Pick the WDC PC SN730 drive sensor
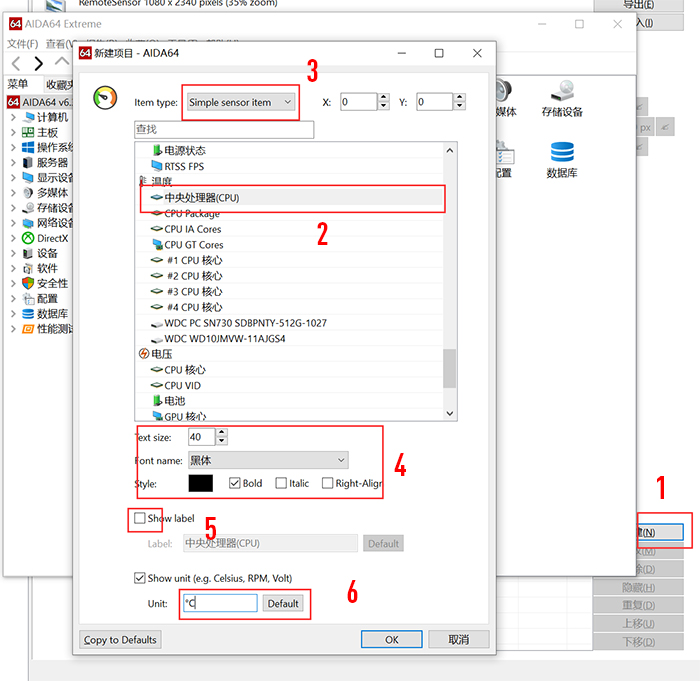 [245, 323]
